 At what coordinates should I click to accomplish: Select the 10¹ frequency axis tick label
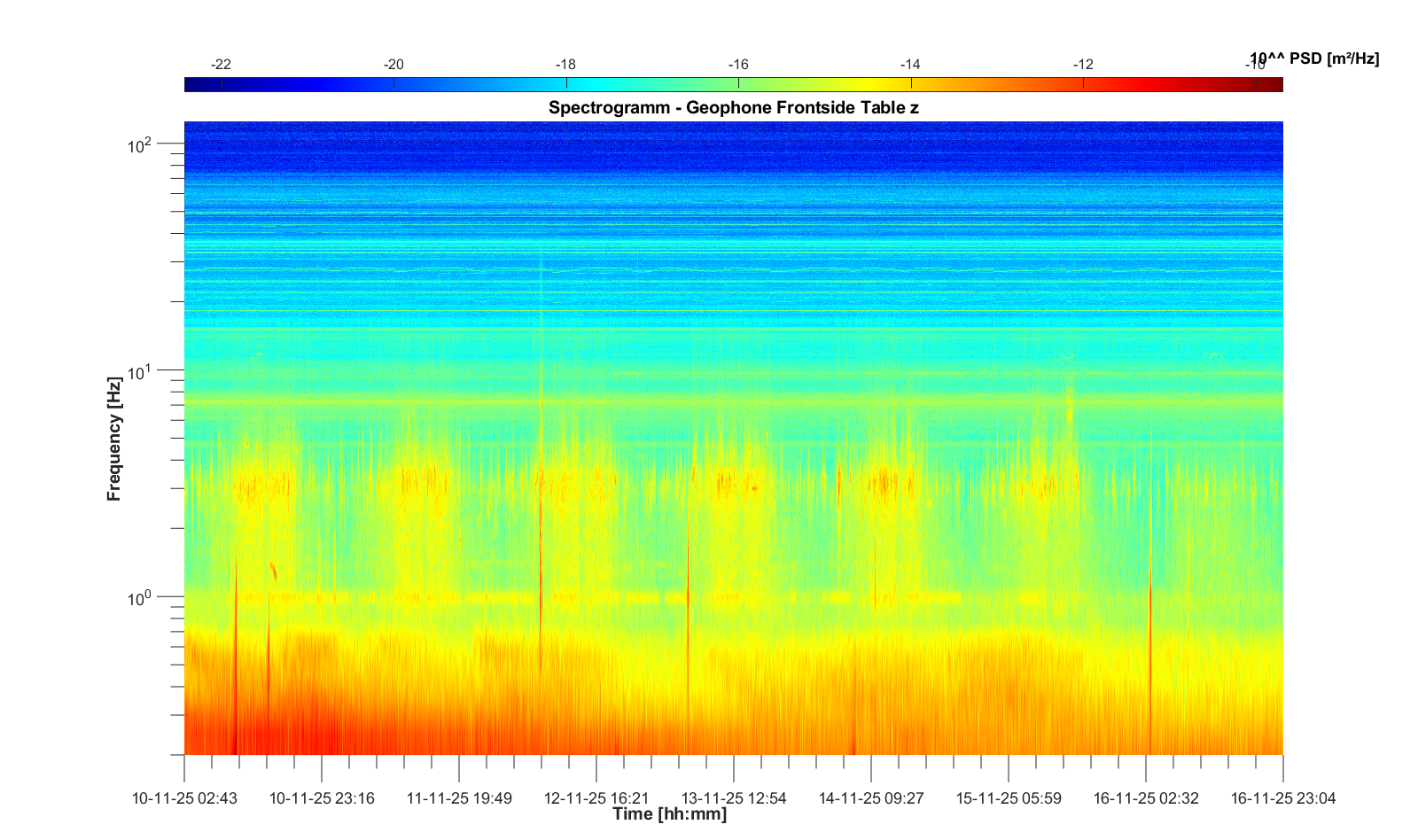[140, 372]
